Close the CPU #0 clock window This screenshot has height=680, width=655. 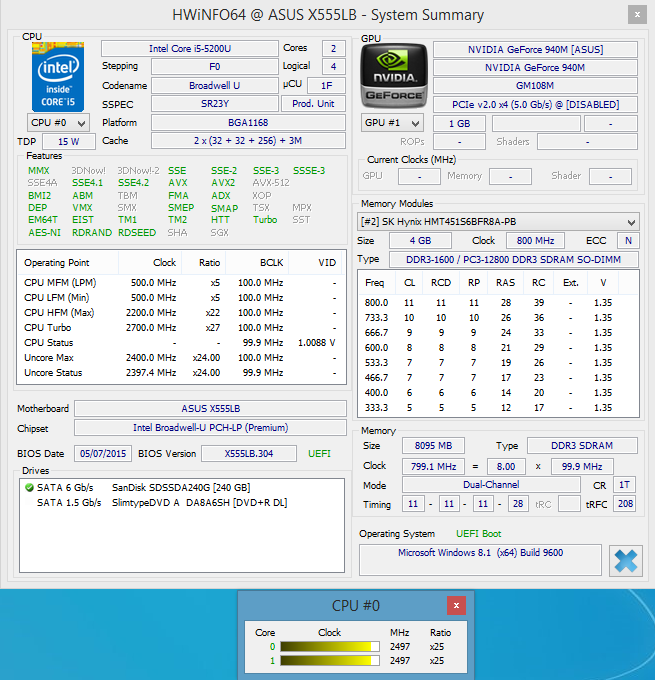pos(456,605)
